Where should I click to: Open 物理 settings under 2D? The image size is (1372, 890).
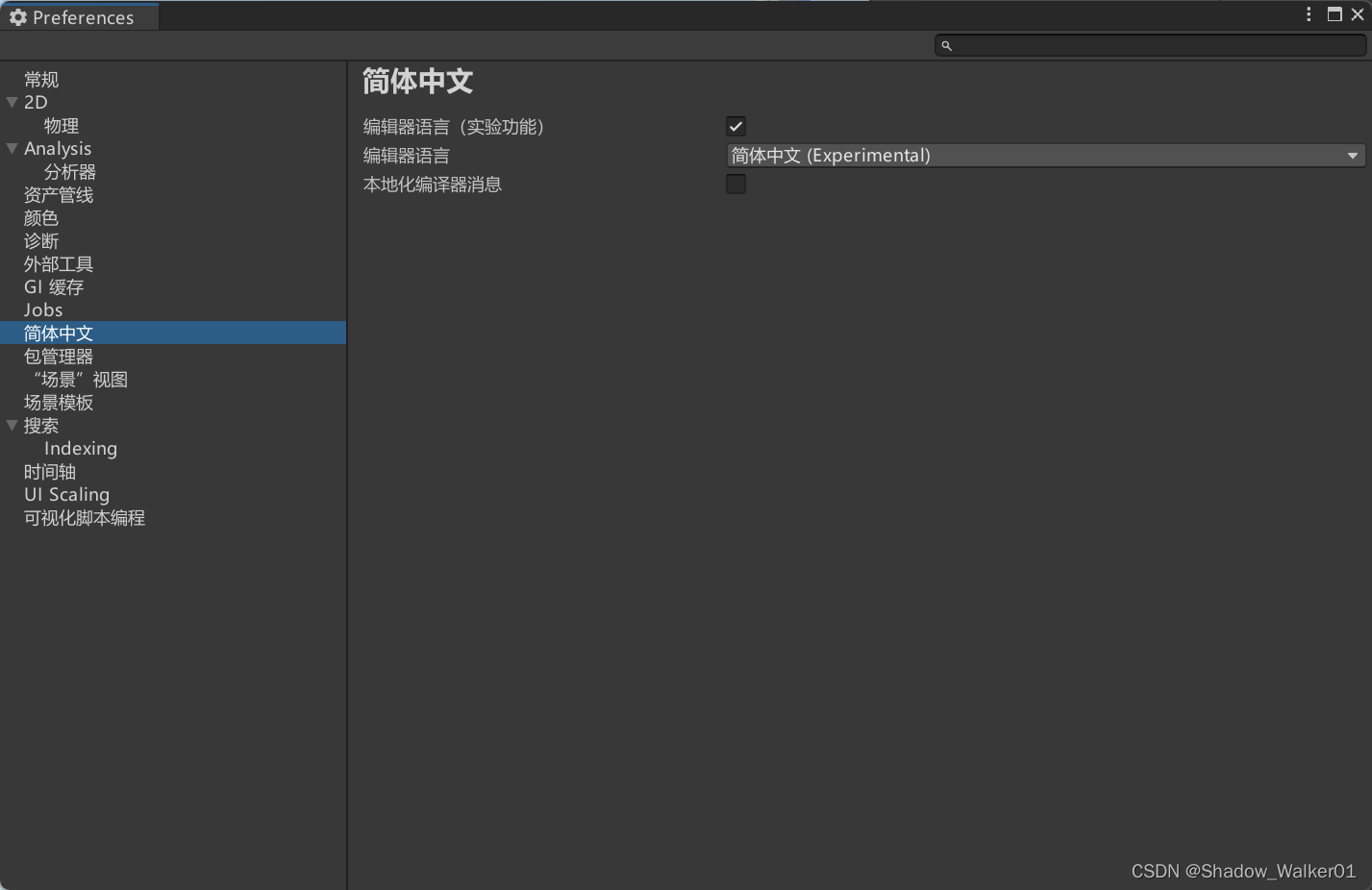click(x=61, y=125)
